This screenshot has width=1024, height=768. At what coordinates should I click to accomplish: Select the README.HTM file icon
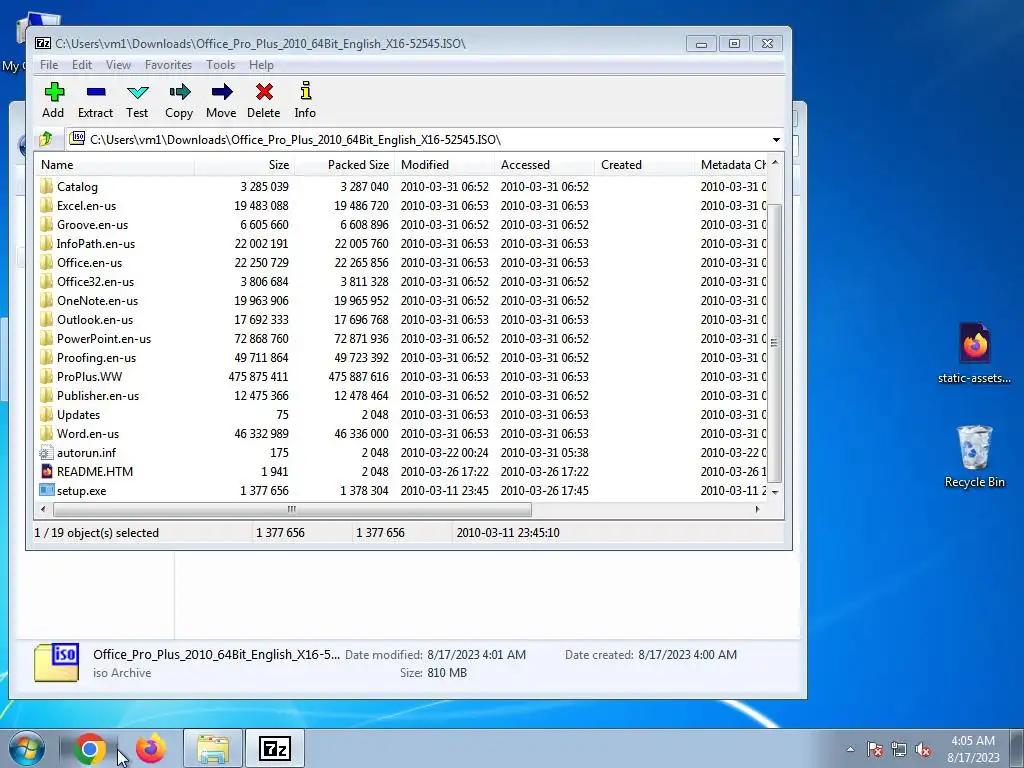(x=46, y=472)
